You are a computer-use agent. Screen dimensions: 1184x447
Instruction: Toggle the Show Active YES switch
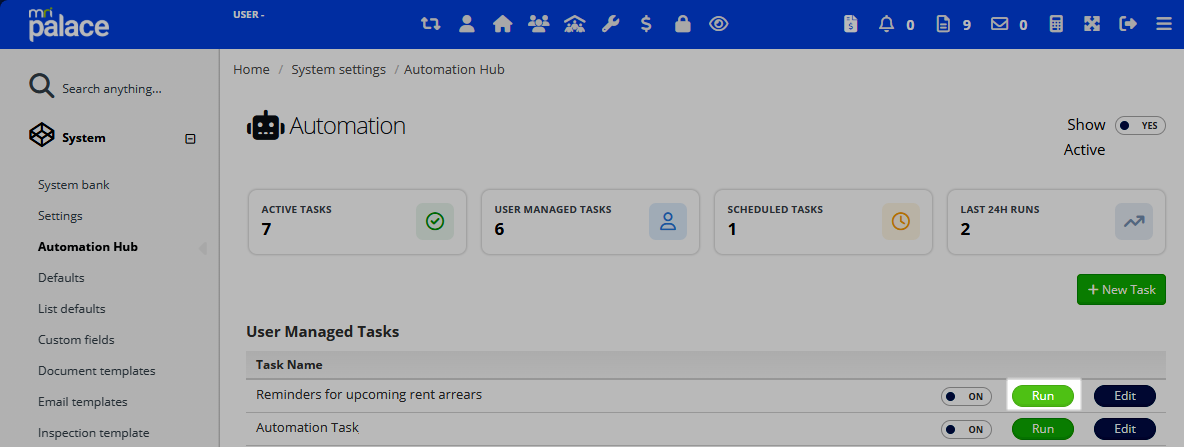pos(1140,125)
